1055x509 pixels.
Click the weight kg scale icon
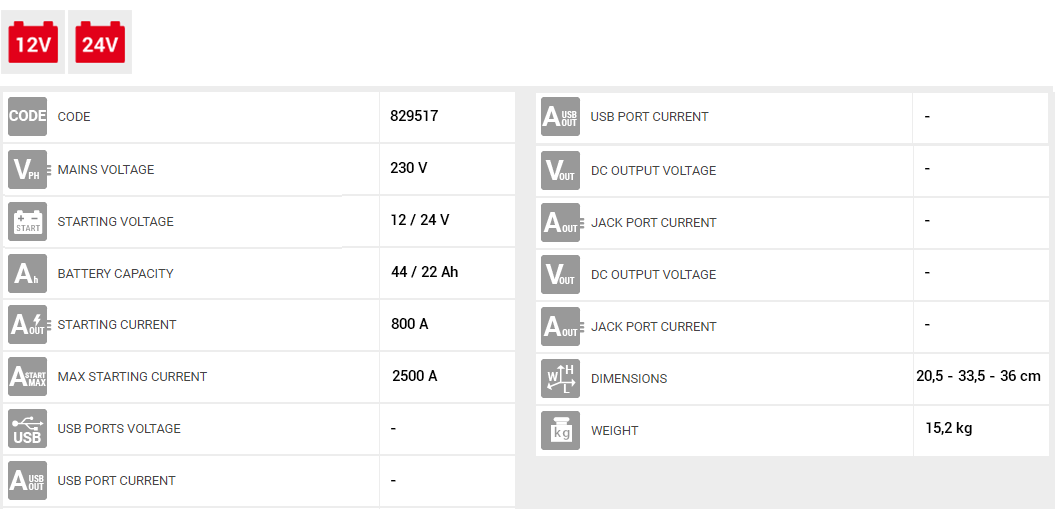(560, 430)
